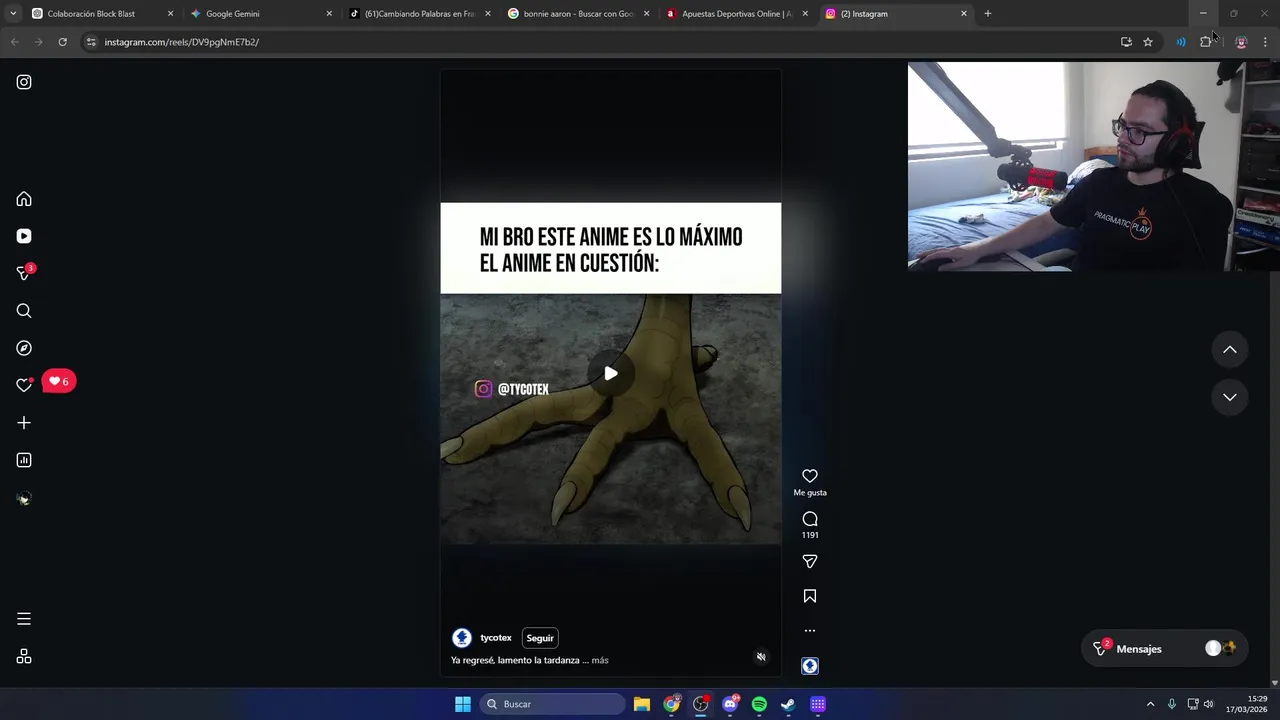The height and width of the screenshot is (720, 1280).
Task: Reload the Instagram page
Action: tap(62, 42)
